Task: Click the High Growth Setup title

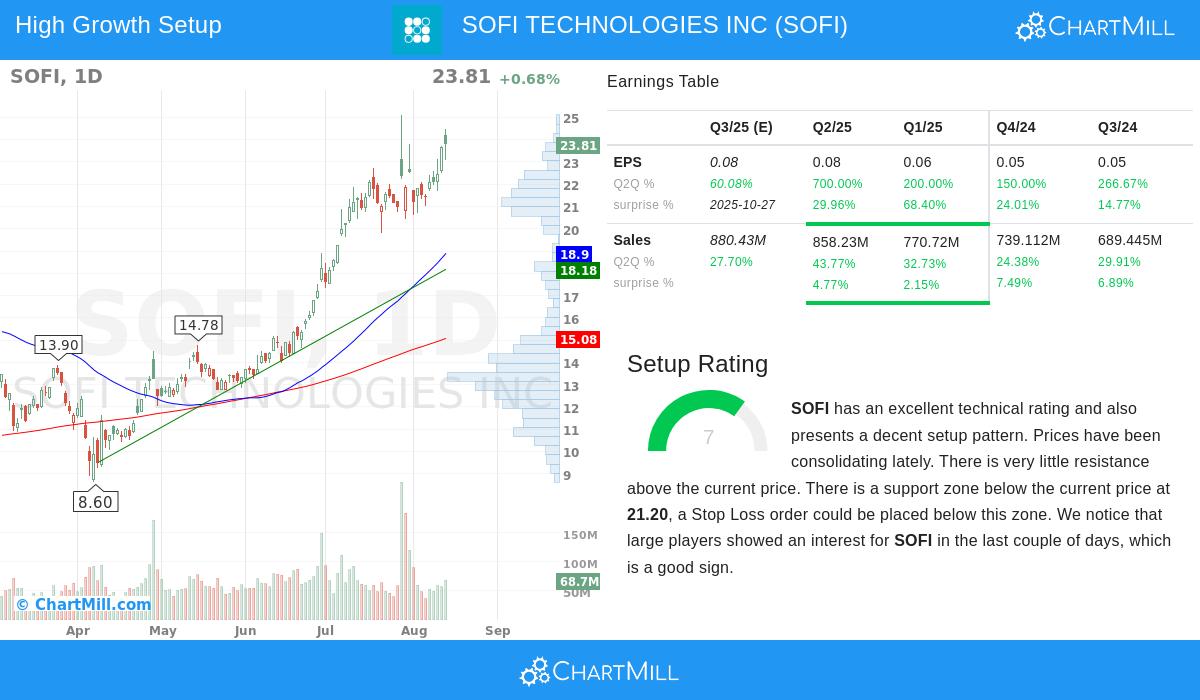Action: pyautogui.click(x=118, y=25)
